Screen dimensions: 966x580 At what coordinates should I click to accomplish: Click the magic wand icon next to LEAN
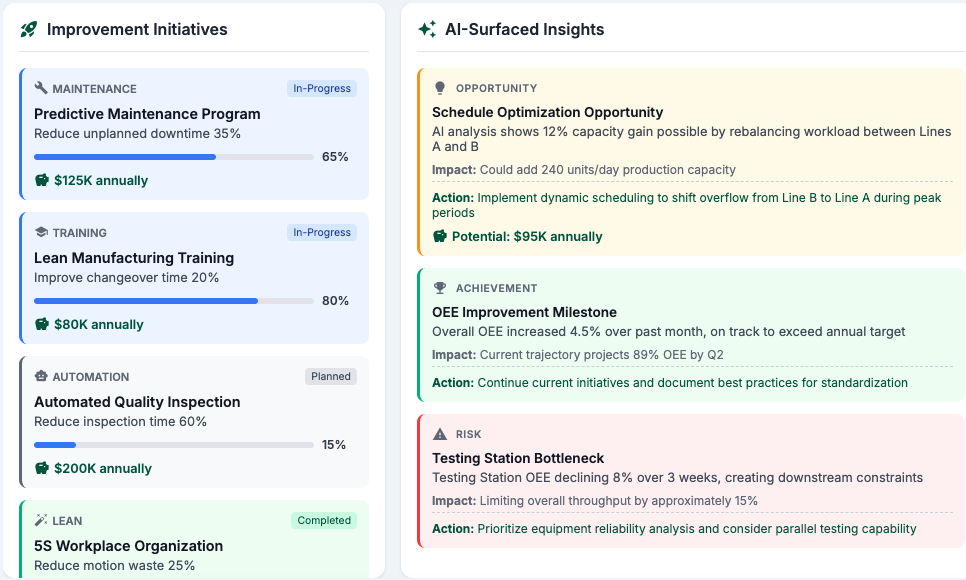pos(41,520)
